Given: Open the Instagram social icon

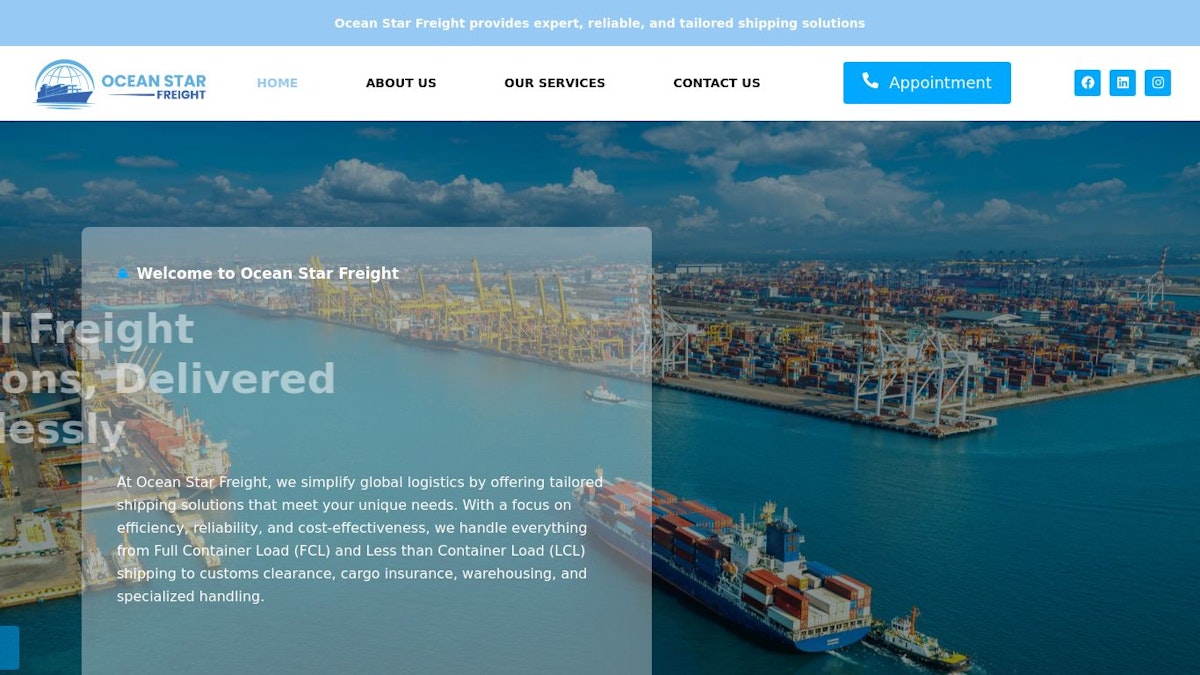Looking at the screenshot, I should tap(1157, 83).
